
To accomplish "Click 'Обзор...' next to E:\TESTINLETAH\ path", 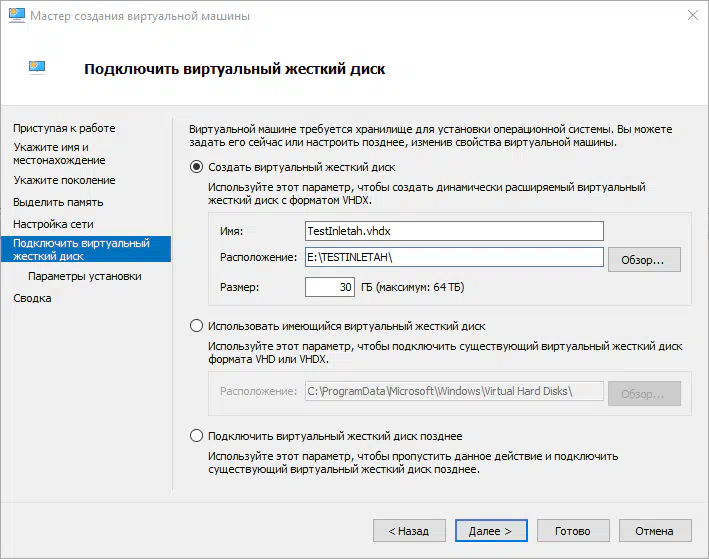I will [644, 260].
